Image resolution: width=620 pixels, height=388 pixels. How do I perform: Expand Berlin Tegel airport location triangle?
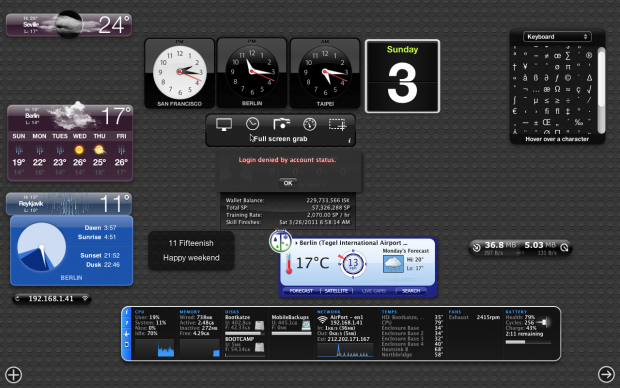coord(296,243)
